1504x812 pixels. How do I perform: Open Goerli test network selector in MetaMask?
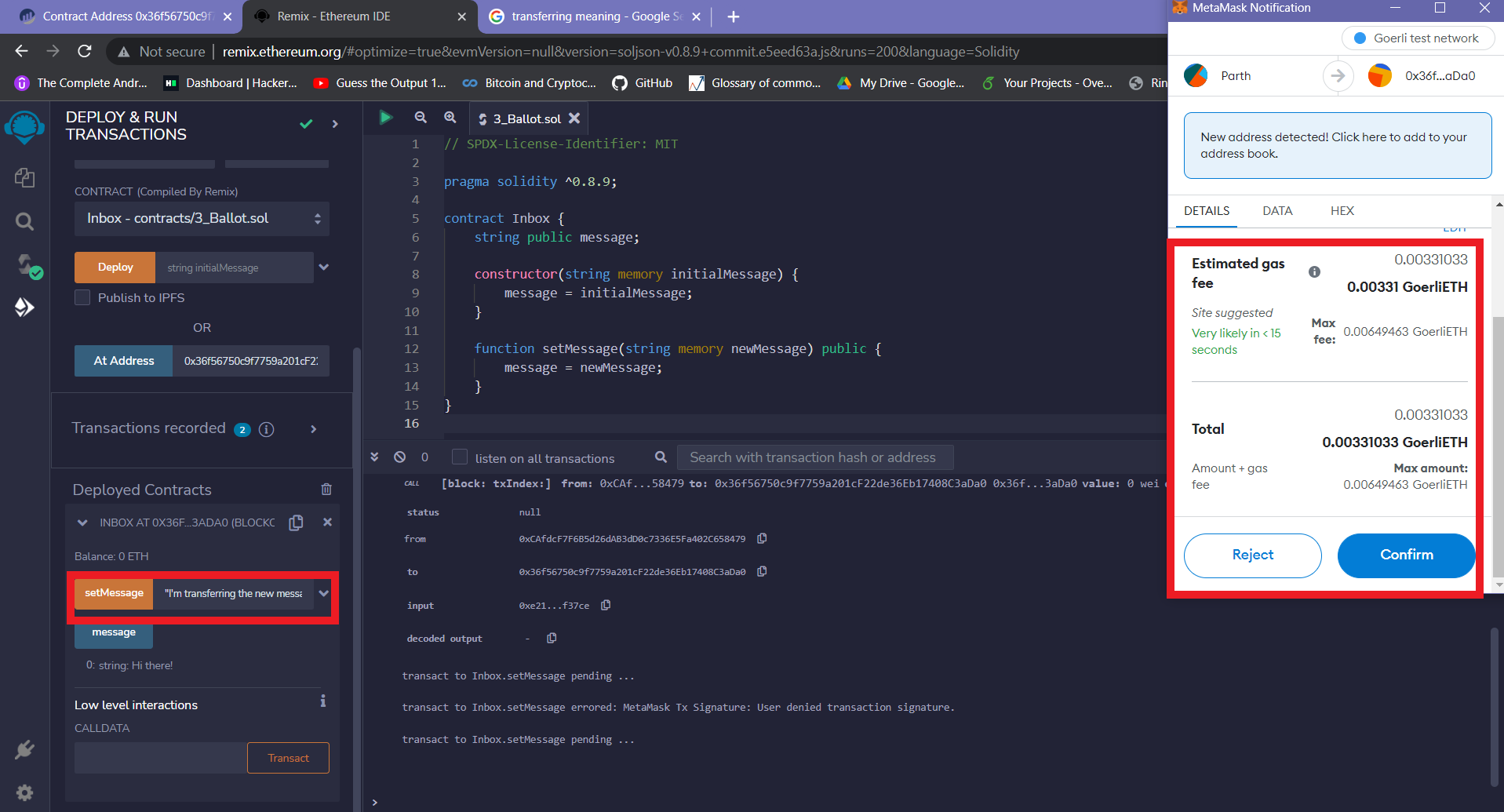[1418, 38]
